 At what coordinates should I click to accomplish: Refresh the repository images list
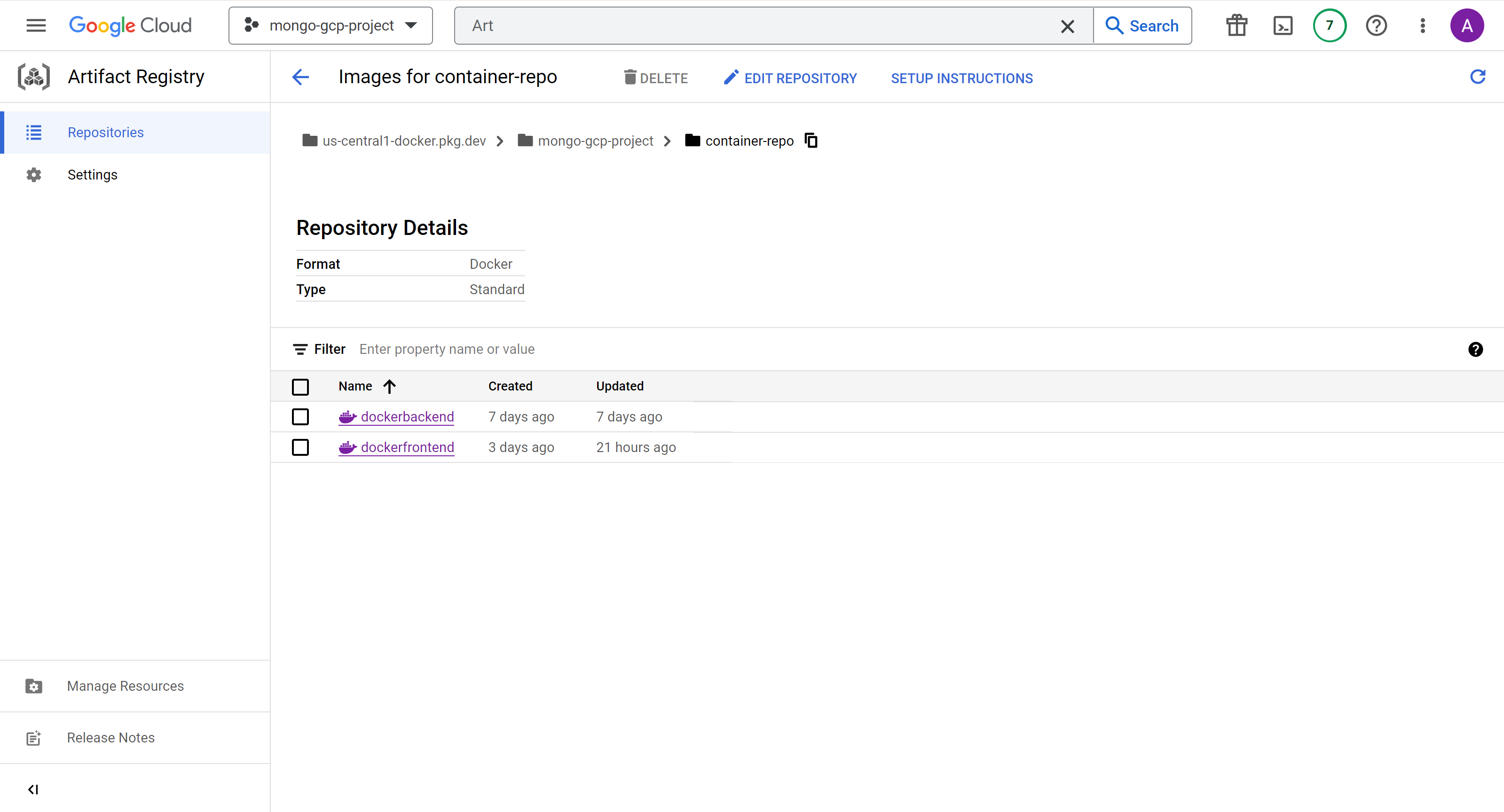(x=1477, y=77)
